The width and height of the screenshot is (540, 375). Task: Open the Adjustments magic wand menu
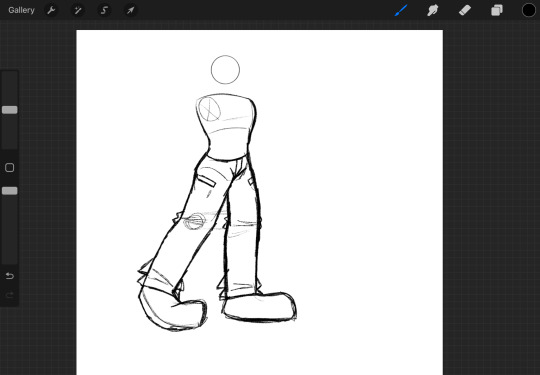[78, 10]
